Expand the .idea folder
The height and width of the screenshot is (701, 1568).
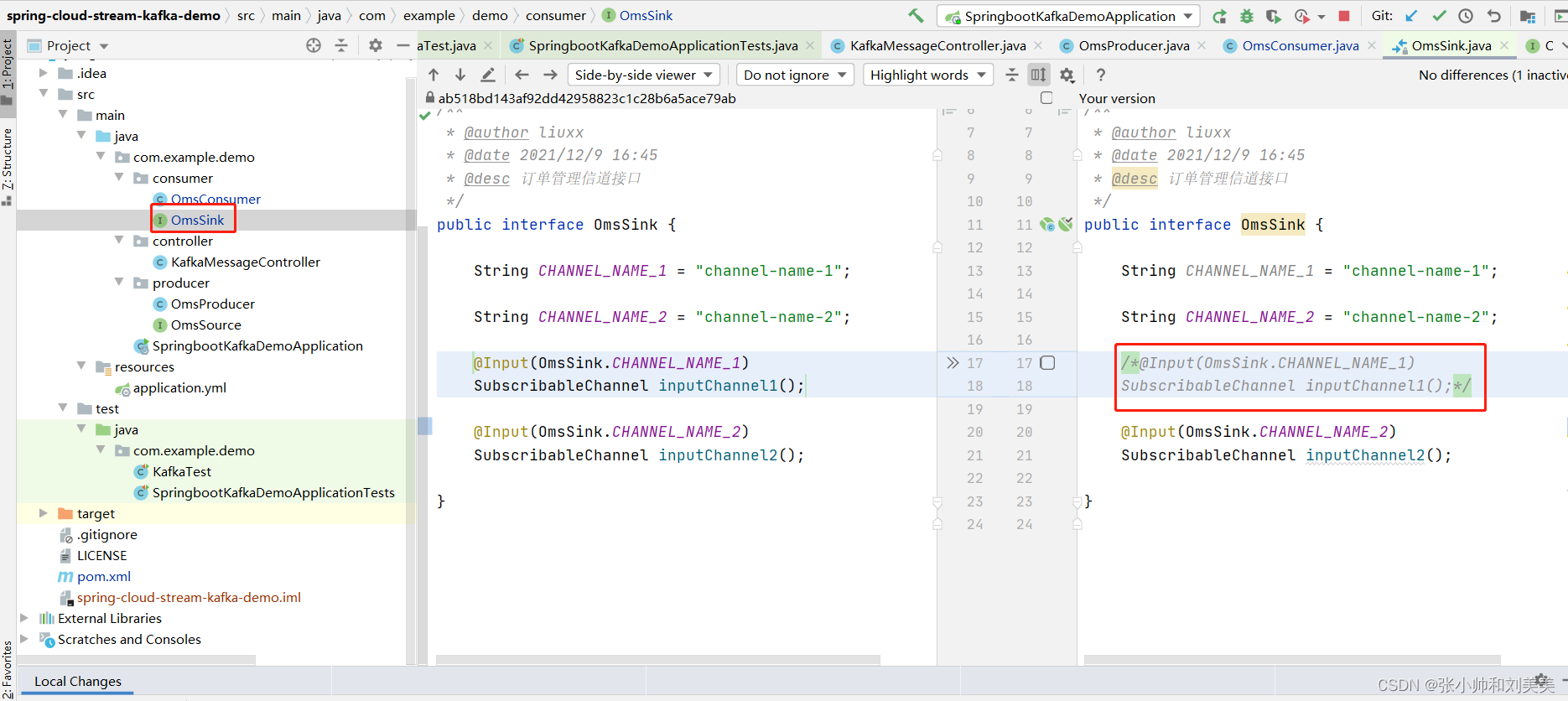click(44, 73)
